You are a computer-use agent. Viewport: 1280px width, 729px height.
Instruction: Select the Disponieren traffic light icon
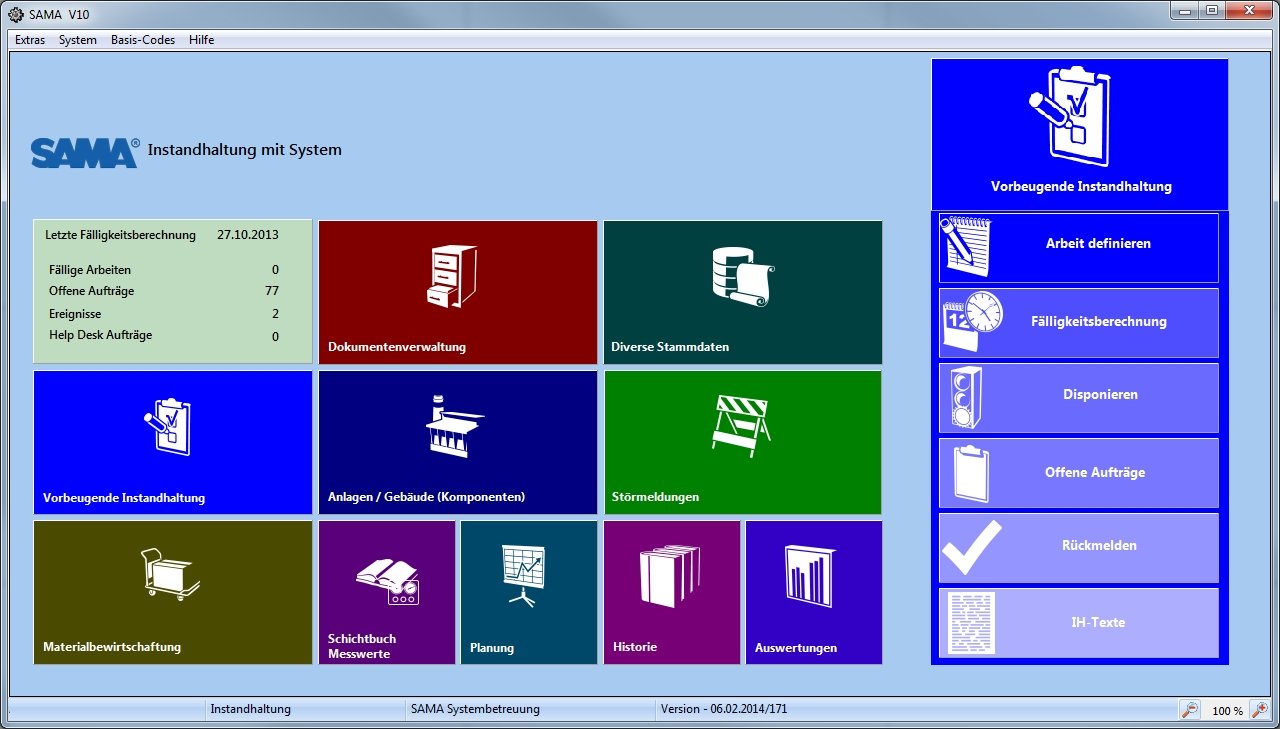(x=968, y=397)
